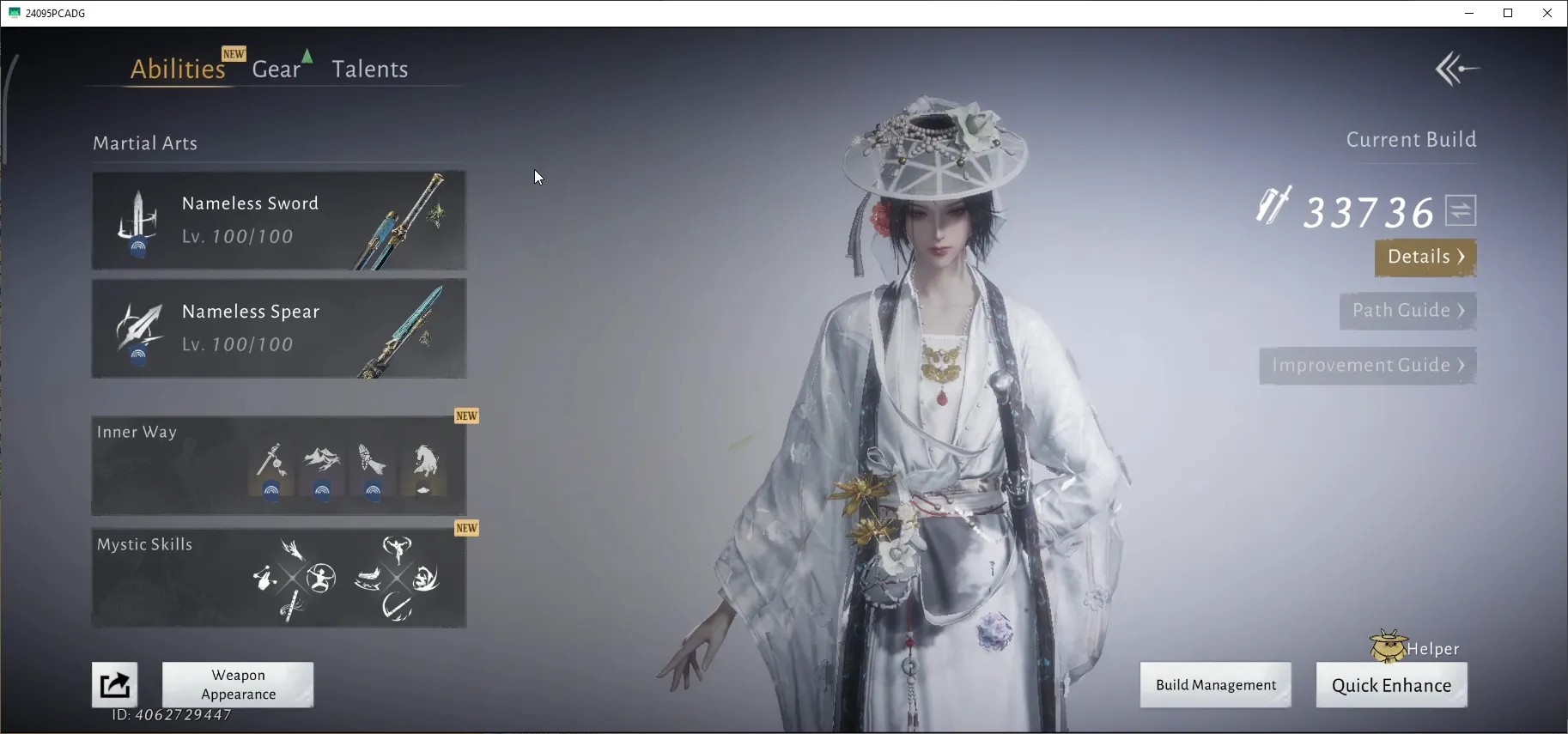Open the Nameless Spear martial art card

[279, 328]
